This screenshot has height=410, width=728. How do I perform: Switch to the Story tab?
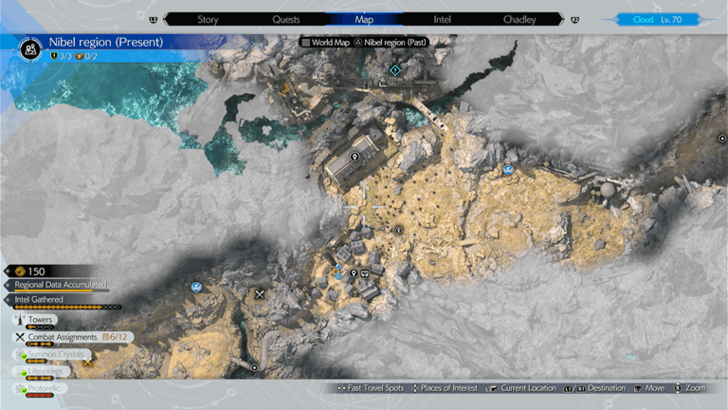208,19
